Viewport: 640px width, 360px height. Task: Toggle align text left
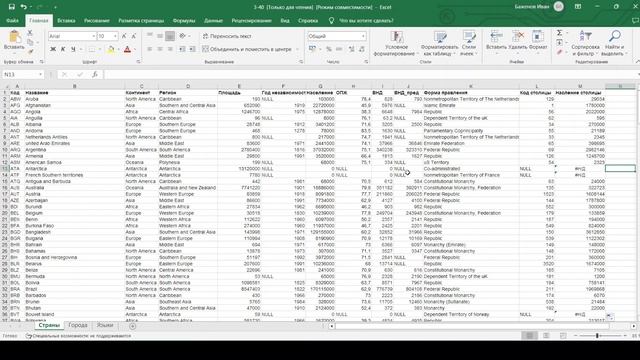coord(150,49)
